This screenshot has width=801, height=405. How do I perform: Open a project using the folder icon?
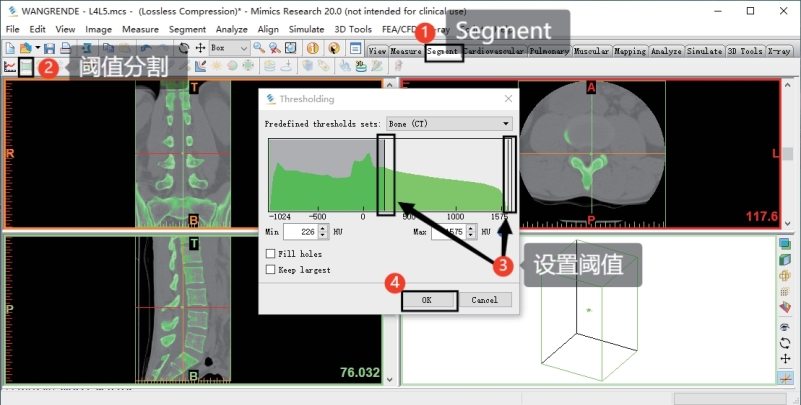(25, 48)
